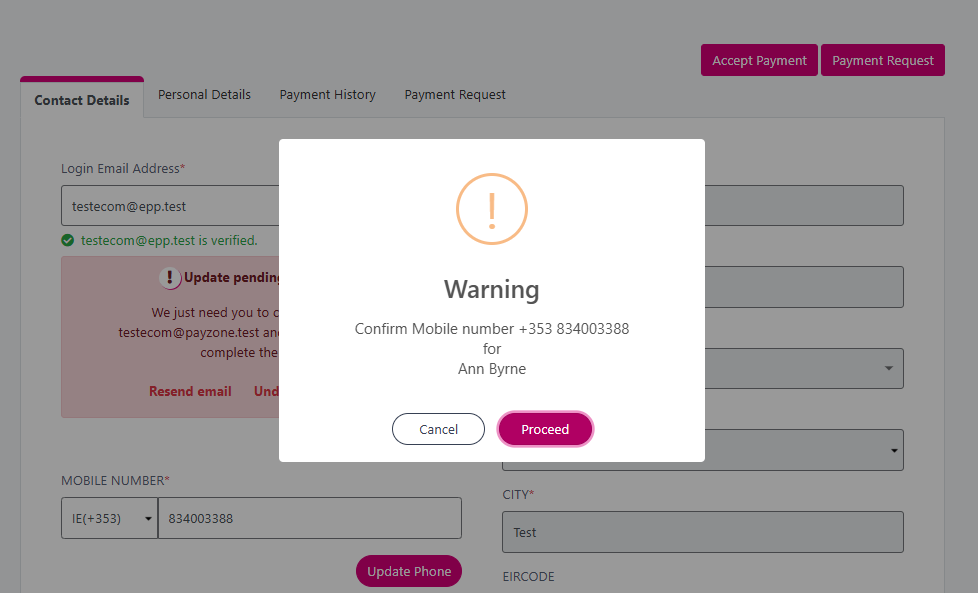Select the Payment Request tab
978x593 pixels.
pos(455,95)
